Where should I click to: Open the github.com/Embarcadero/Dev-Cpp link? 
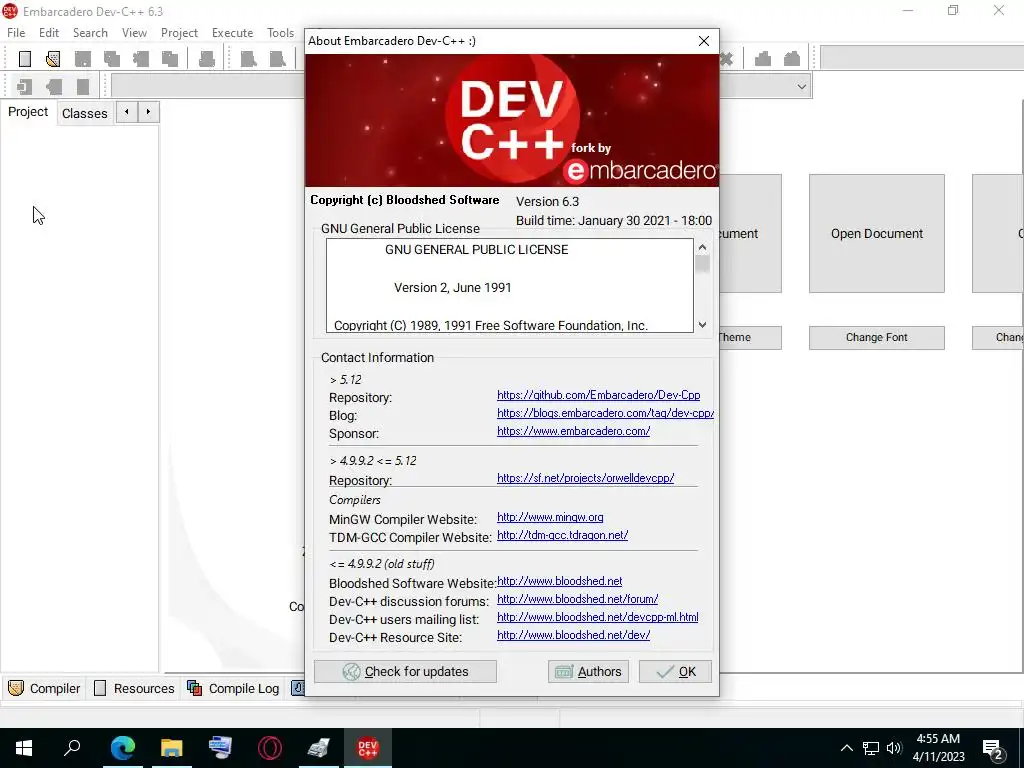(x=598, y=395)
